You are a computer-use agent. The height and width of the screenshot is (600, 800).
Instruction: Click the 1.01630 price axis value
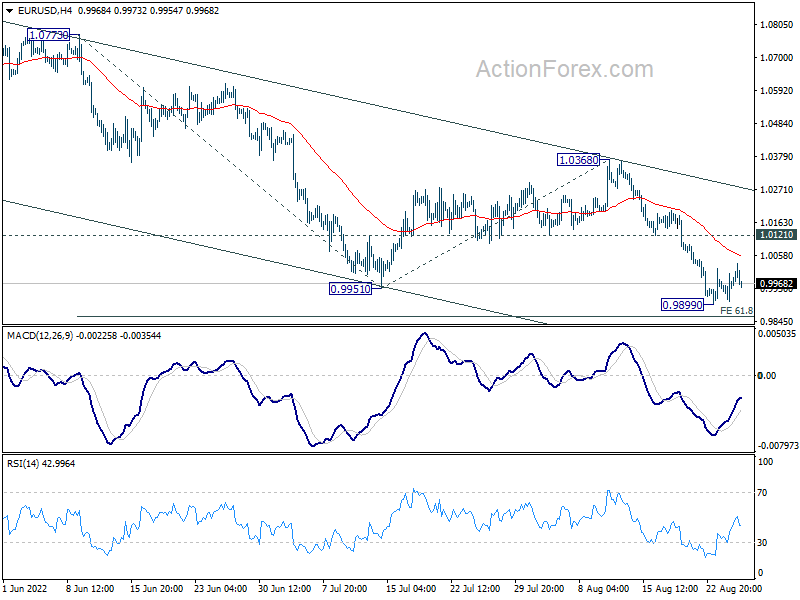click(777, 222)
